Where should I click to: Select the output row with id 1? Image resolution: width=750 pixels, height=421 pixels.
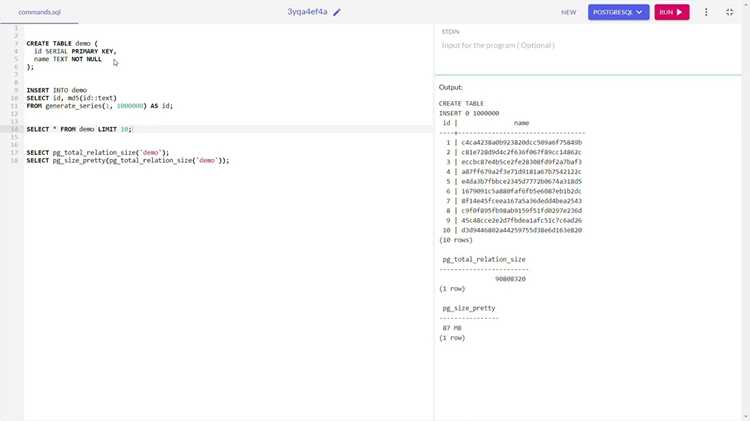coord(512,143)
